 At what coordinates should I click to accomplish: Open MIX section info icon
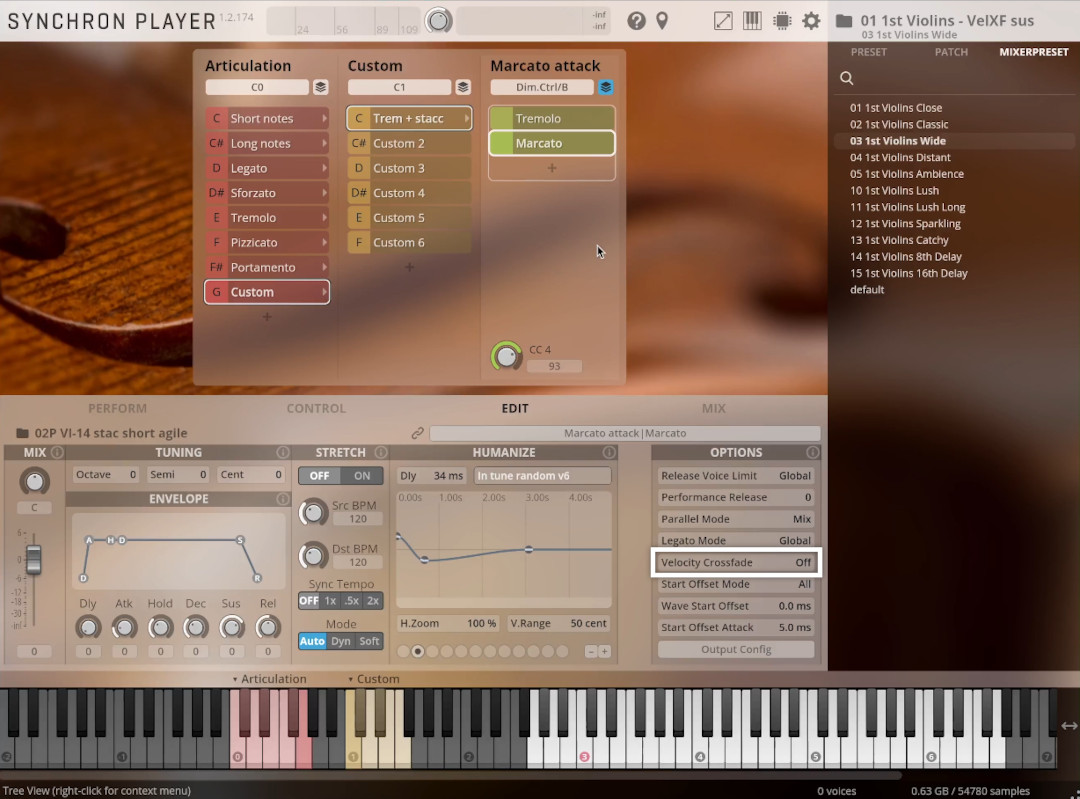pos(57,453)
